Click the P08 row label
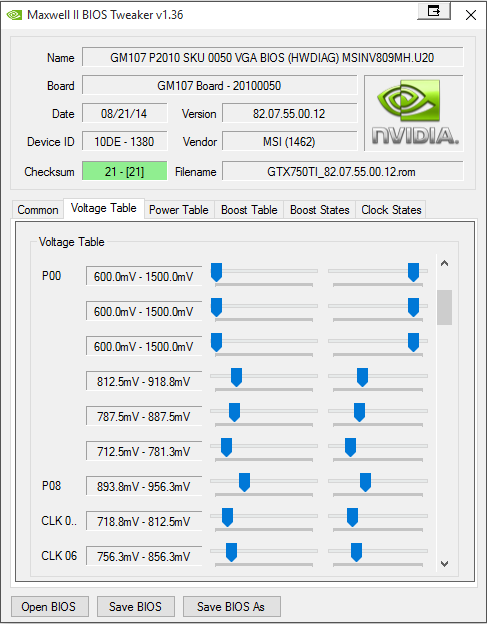The height and width of the screenshot is (624, 487). (x=51, y=486)
